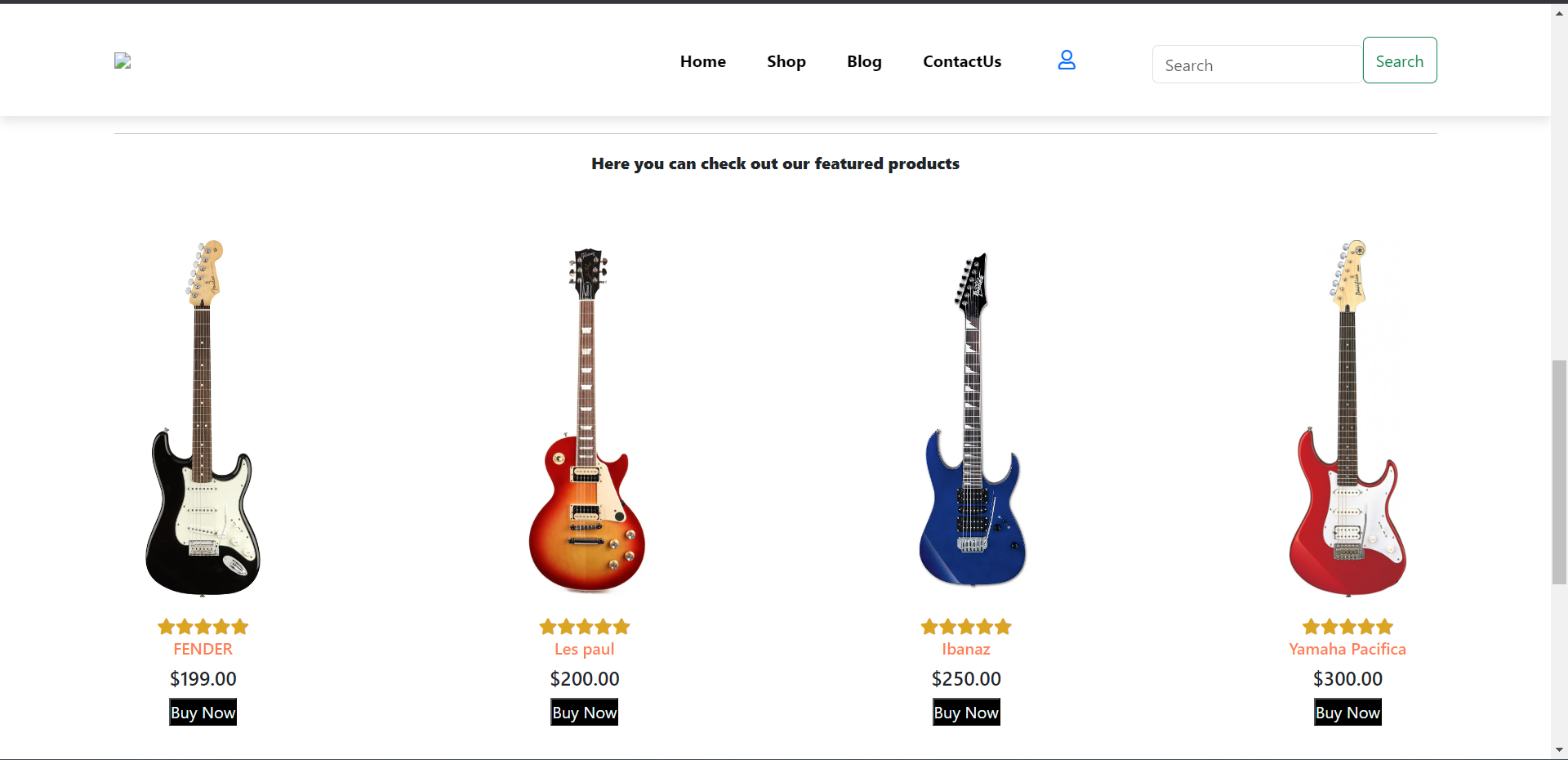This screenshot has height=760, width=1568.
Task: Navigate to ContactUs
Action: 962,61
